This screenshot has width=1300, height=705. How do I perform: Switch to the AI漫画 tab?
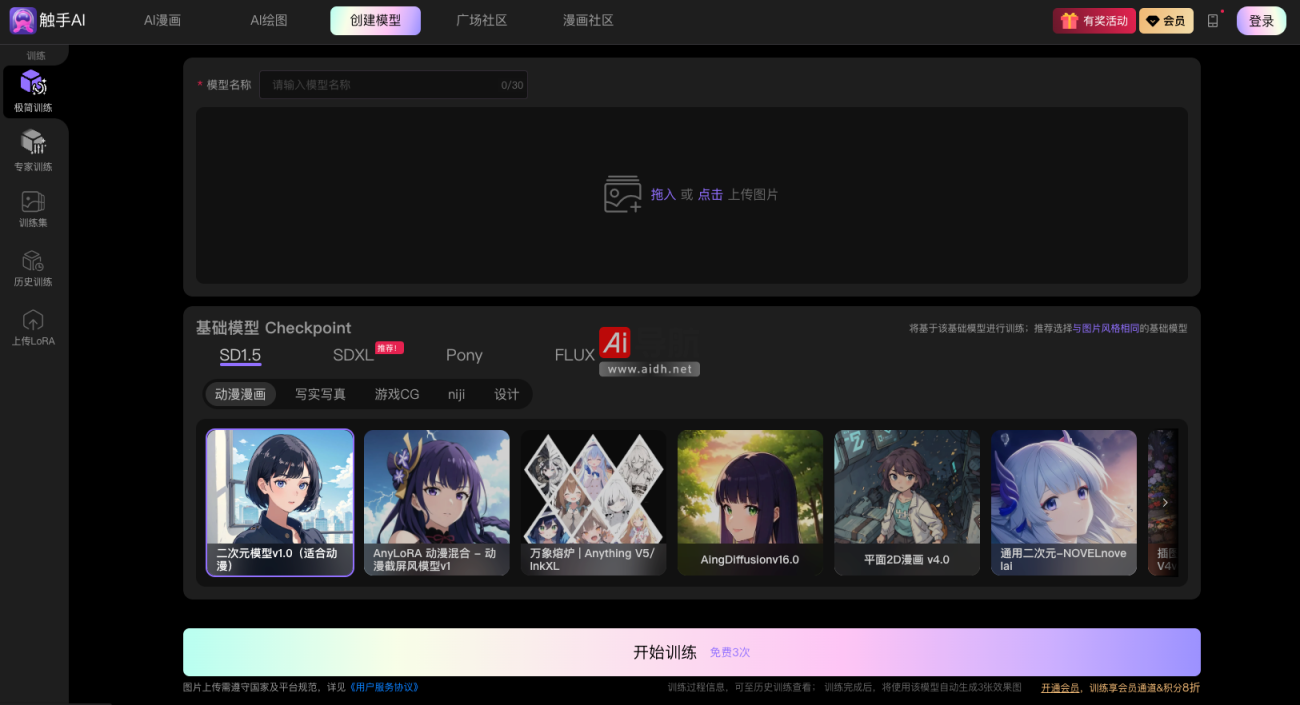(161, 20)
